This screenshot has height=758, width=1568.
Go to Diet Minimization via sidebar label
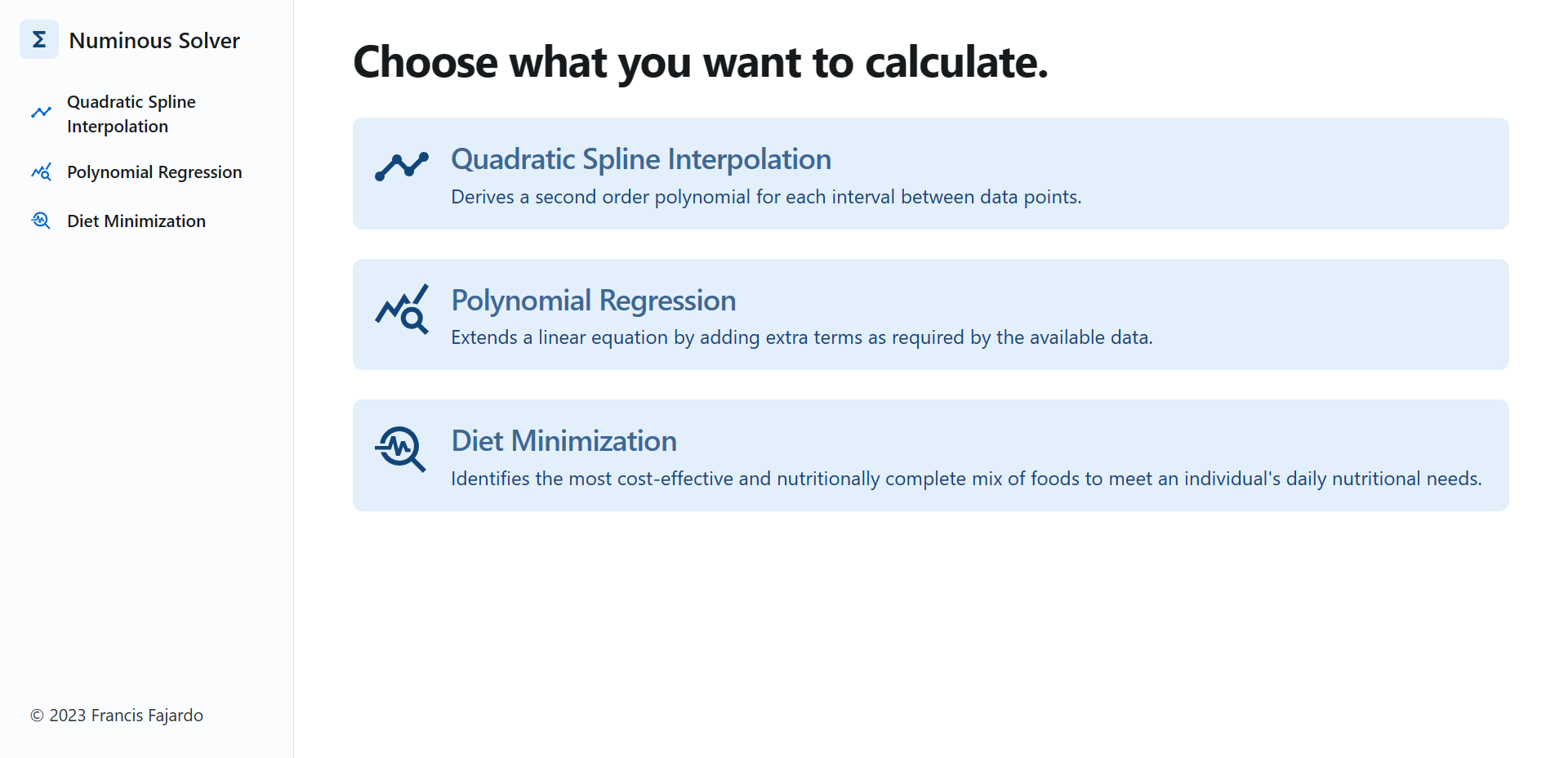pos(136,221)
